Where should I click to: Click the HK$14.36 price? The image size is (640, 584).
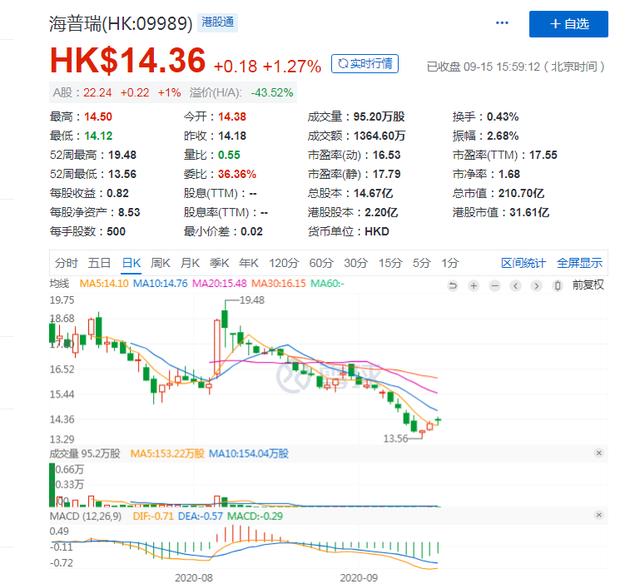(x=128, y=60)
